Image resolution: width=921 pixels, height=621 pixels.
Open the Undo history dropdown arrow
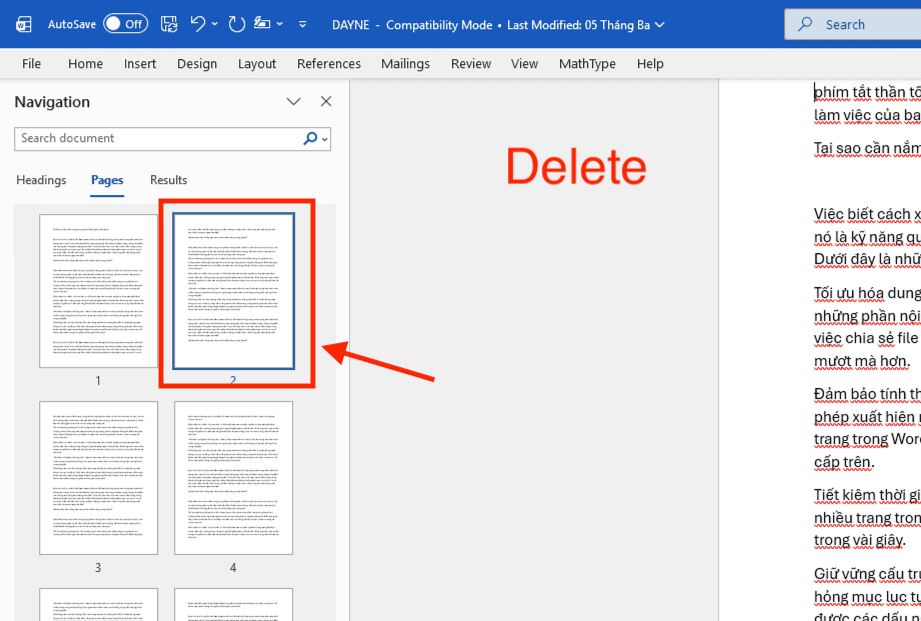click(214, 24)
